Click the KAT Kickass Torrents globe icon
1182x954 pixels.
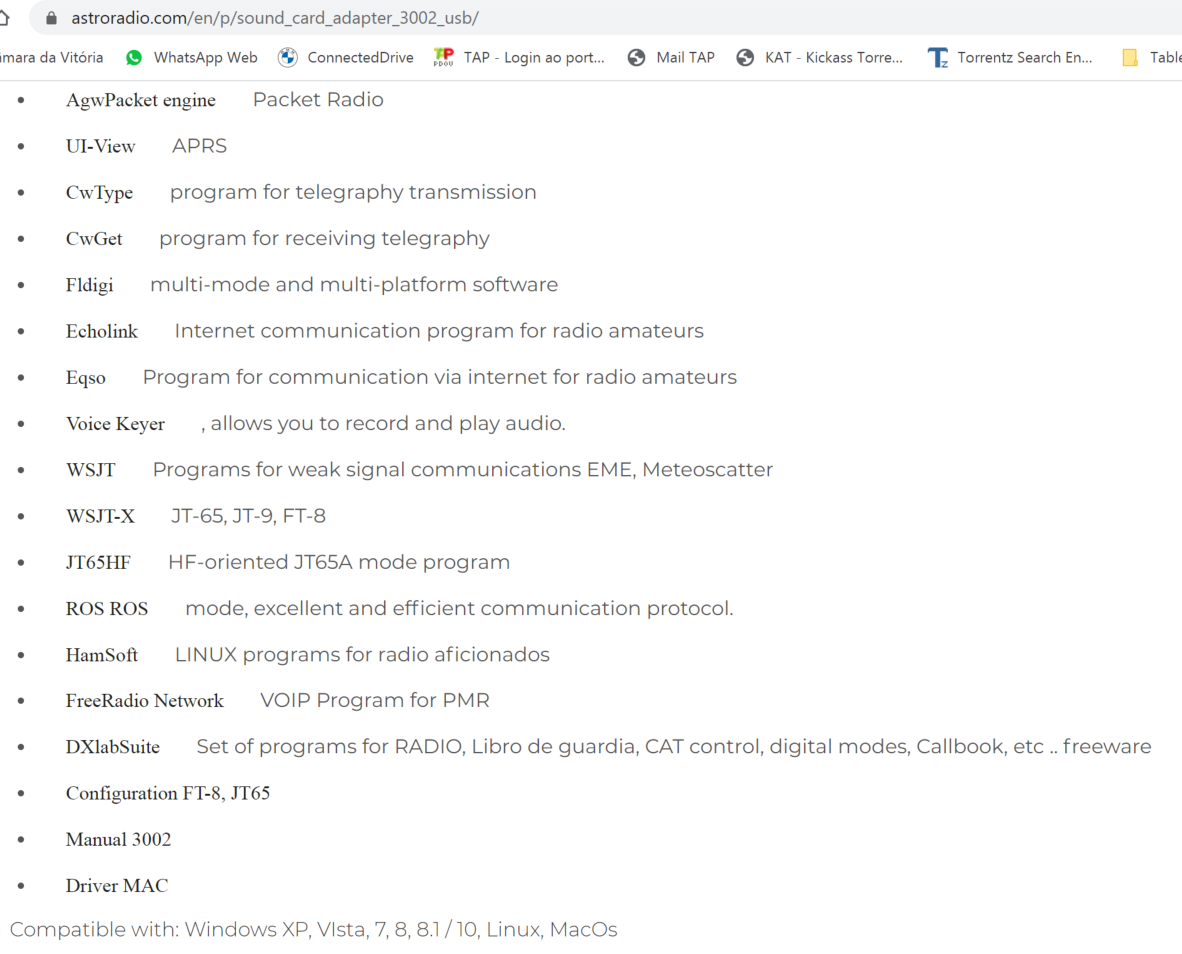coord(745,58)
